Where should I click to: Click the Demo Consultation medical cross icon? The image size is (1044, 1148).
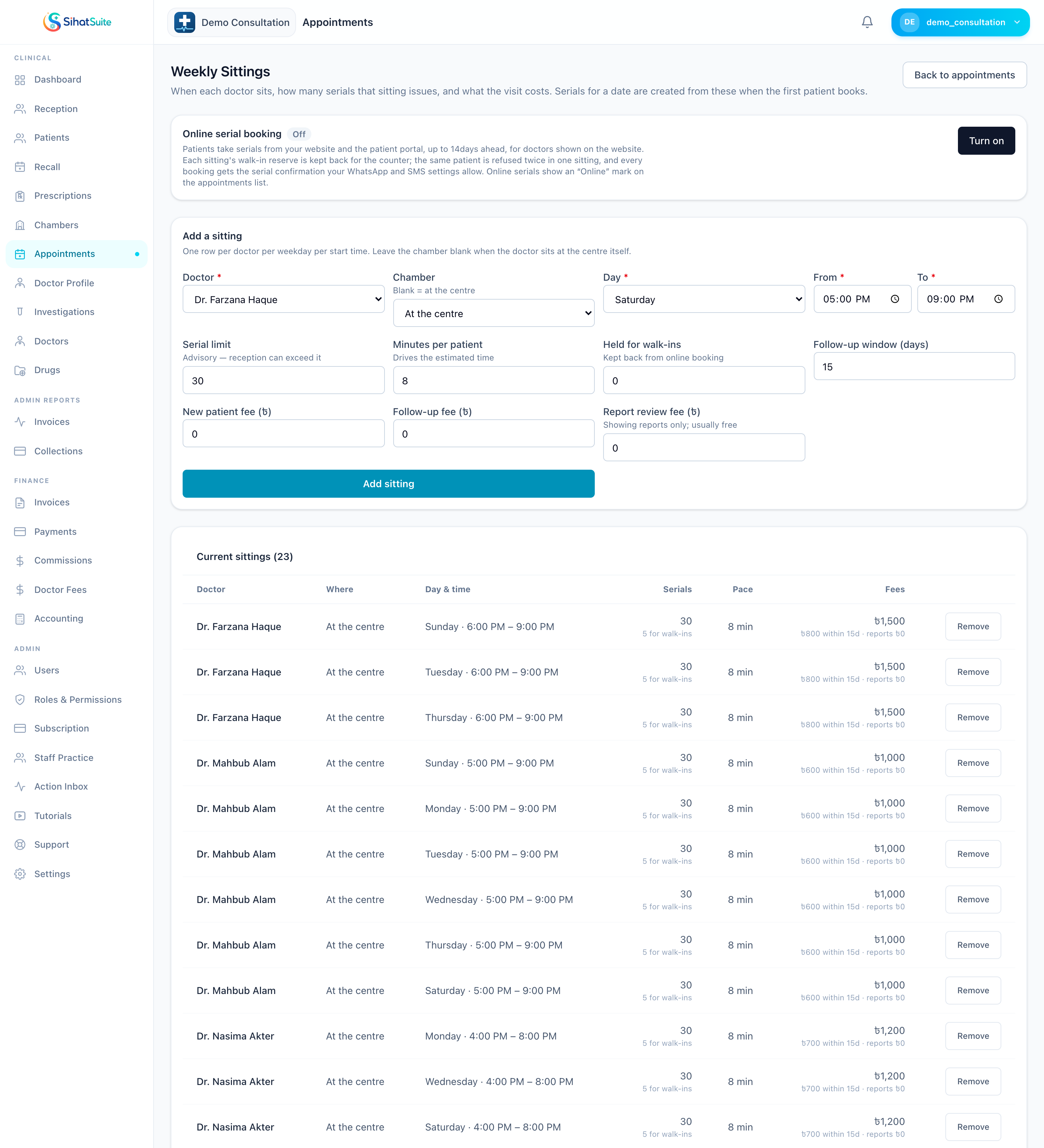[184, 22]
